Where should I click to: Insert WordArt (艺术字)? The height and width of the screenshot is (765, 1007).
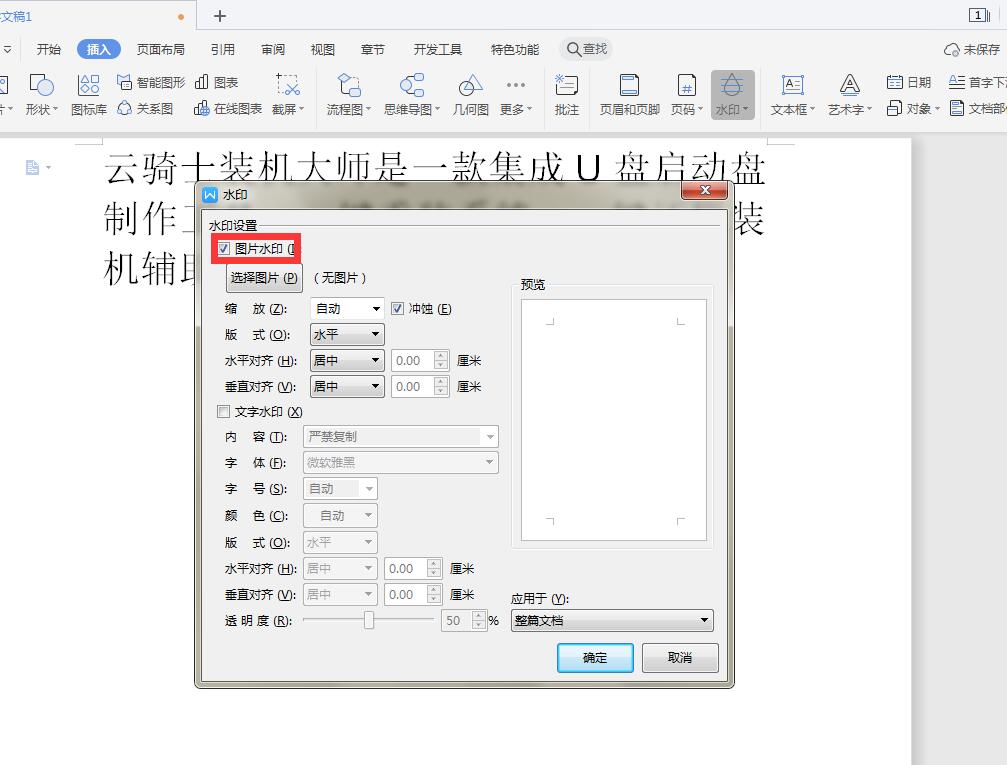point(850,94)
